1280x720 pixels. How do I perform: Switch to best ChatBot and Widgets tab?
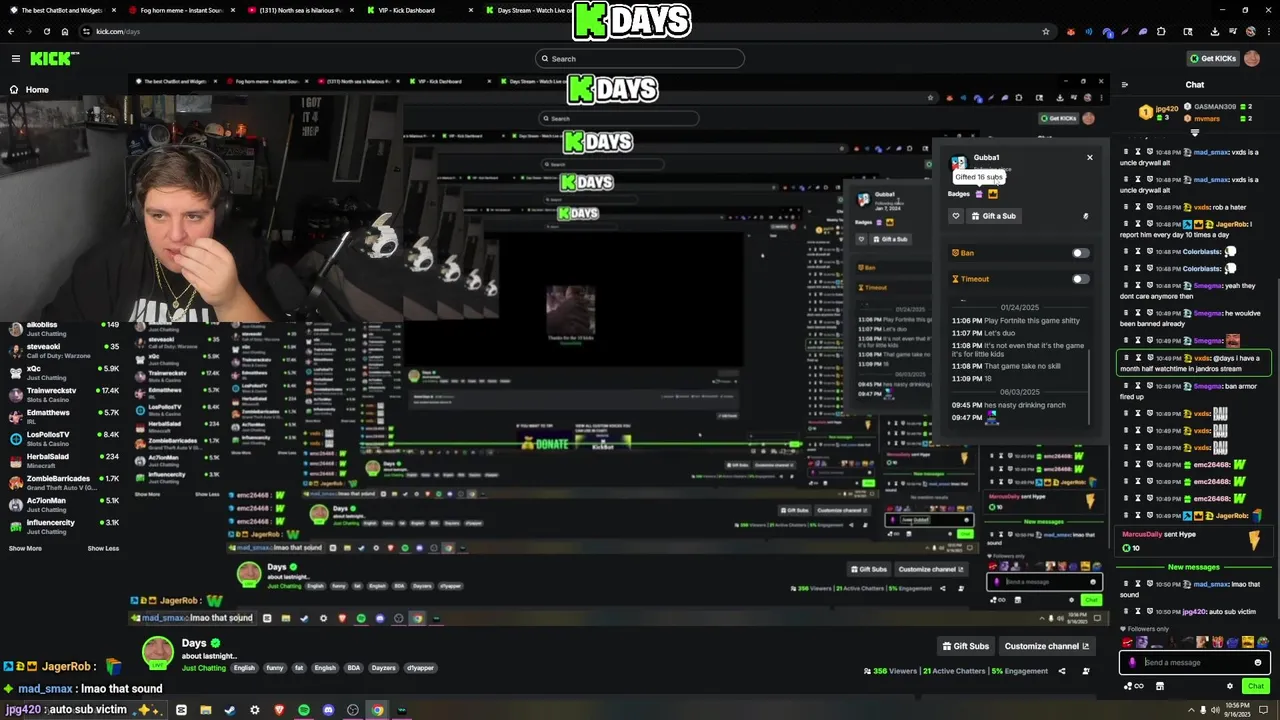tap(60, 10)
